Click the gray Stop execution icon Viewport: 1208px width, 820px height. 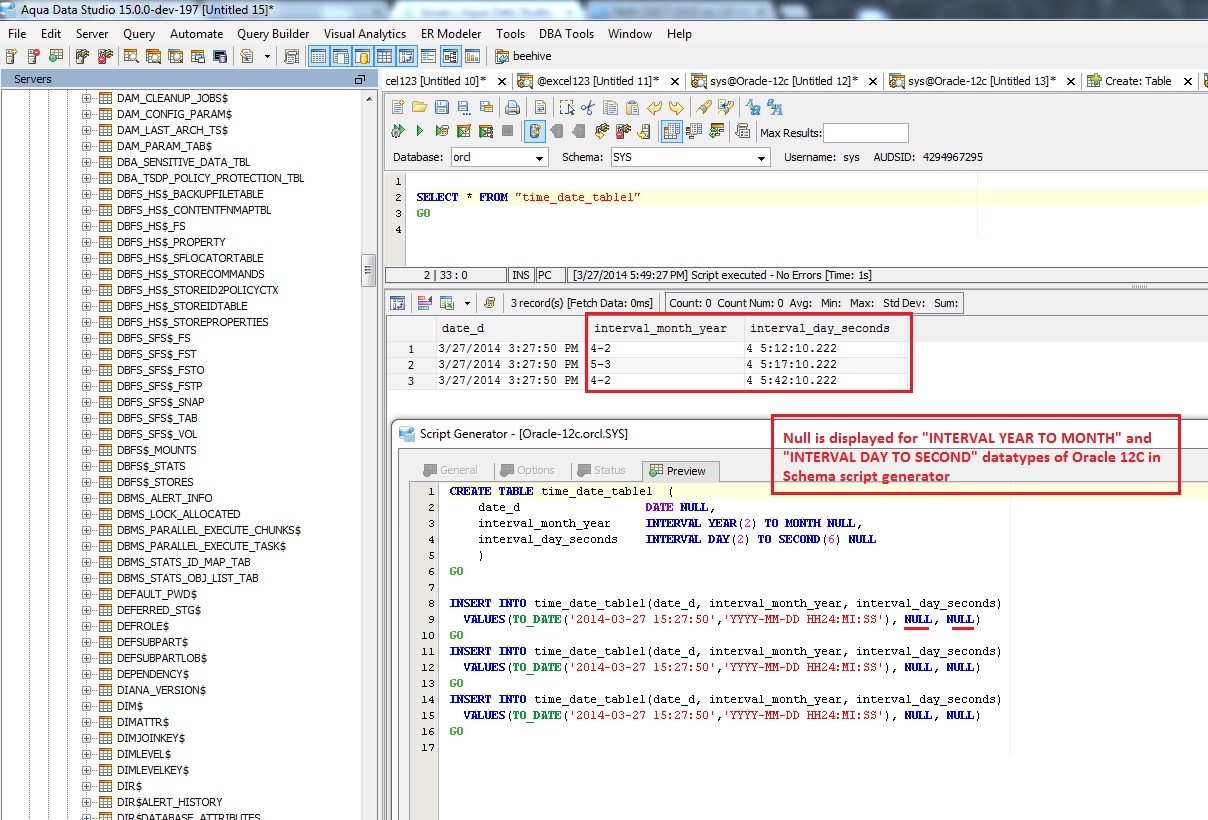click(x=508, y=132)
